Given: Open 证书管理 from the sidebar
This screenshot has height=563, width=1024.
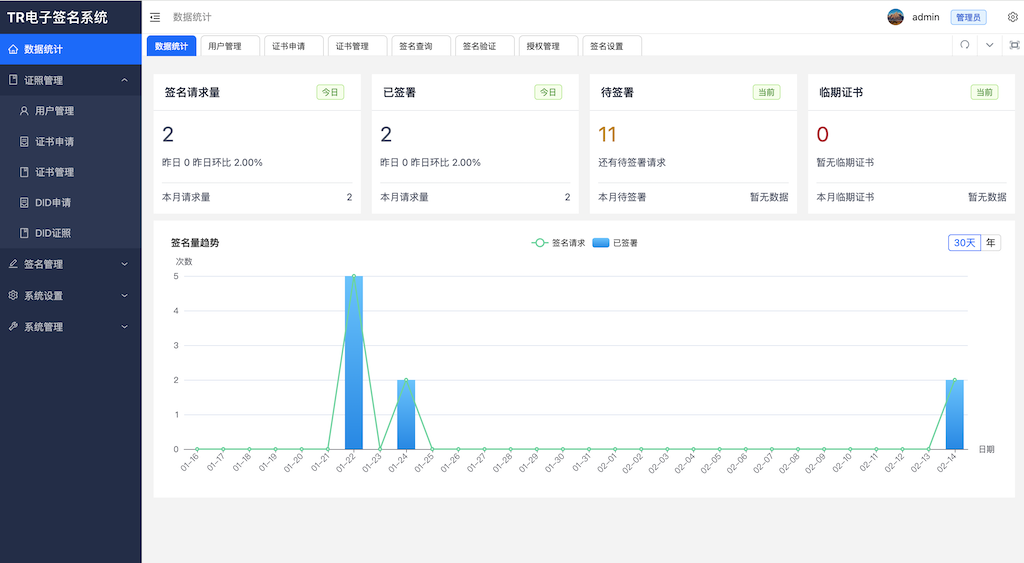Looking at the screenshot, I should point(71,172).
